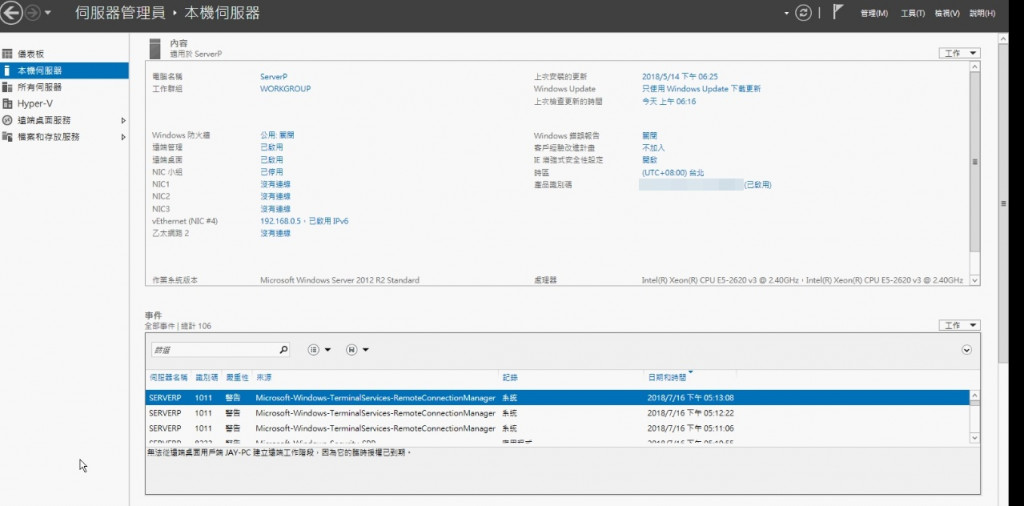
Task: Open the navigation history dropdown arrow
Action: pos(48,13)
